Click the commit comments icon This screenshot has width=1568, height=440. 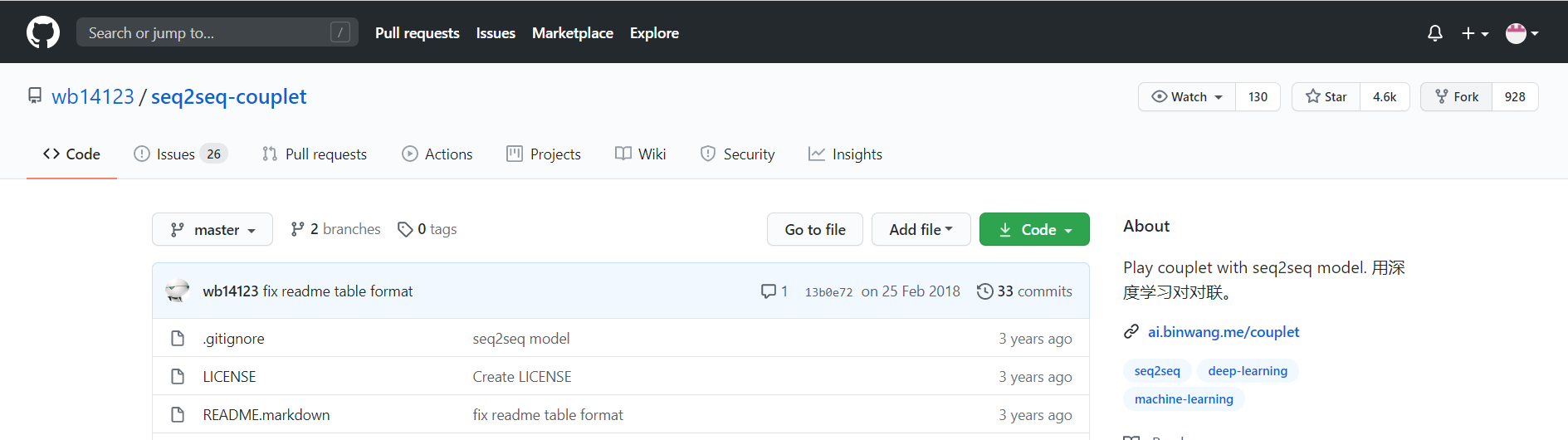(769, 291)
